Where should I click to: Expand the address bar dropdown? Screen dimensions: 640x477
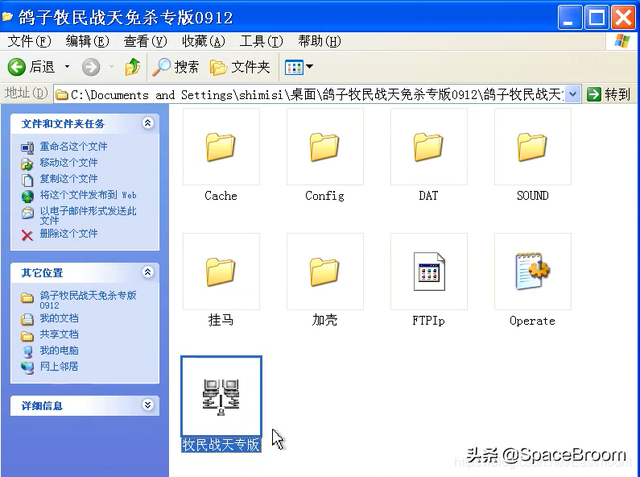pyautogui.click(x=573, y=95)
